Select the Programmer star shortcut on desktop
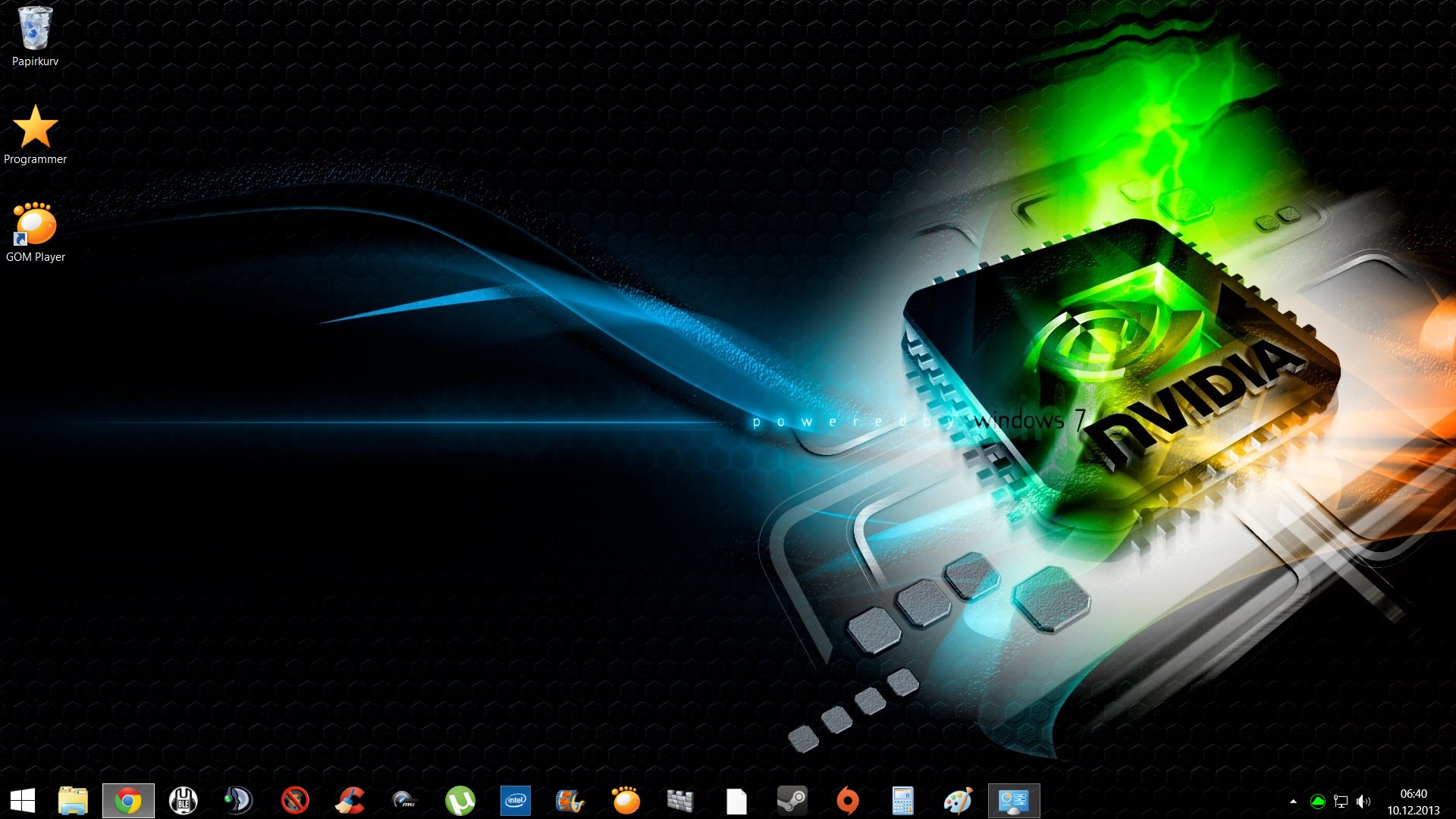1456x819 pixels. pyautogui.click(x=35, y=134)
